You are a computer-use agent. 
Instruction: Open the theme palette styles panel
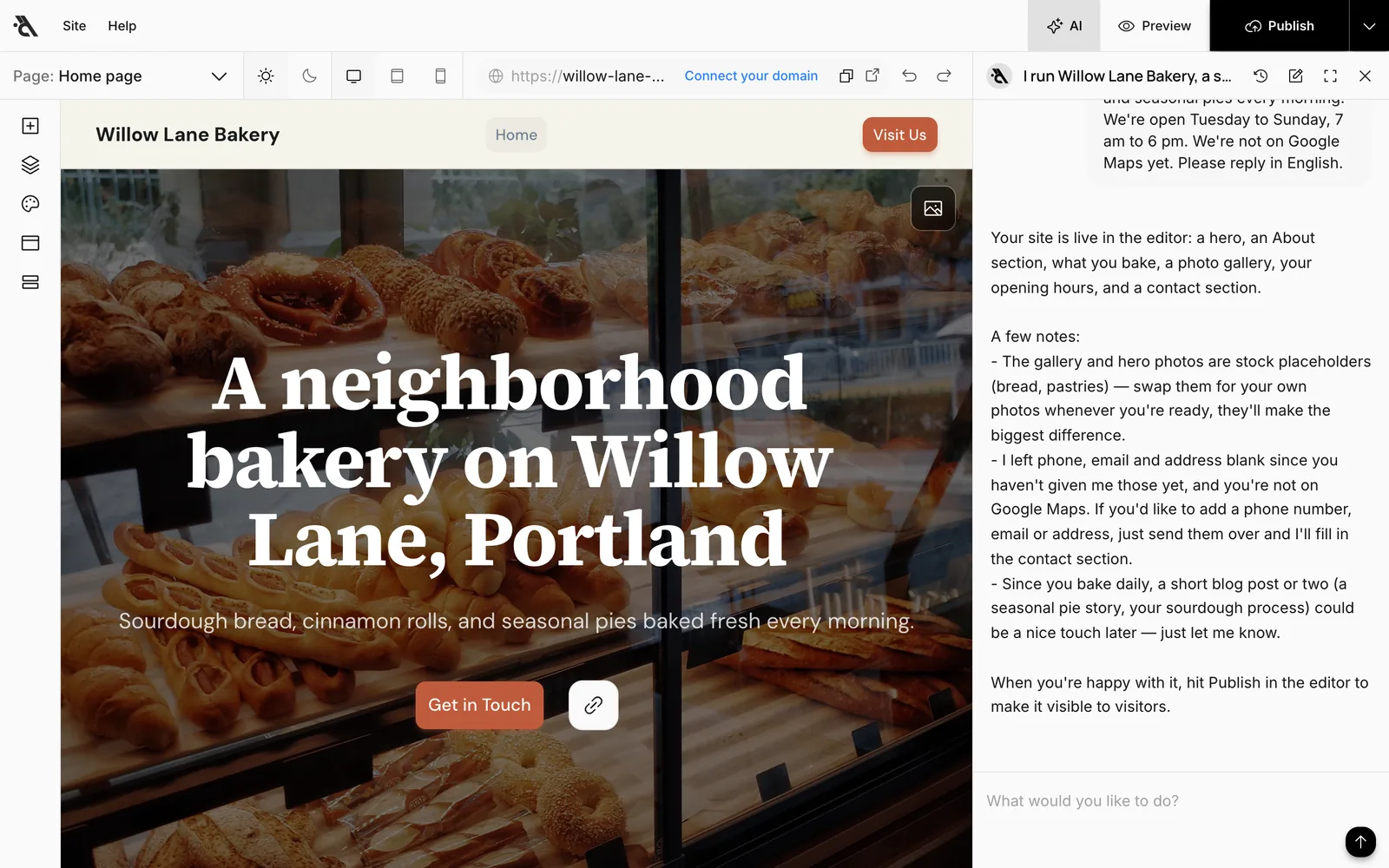point(30,204)
